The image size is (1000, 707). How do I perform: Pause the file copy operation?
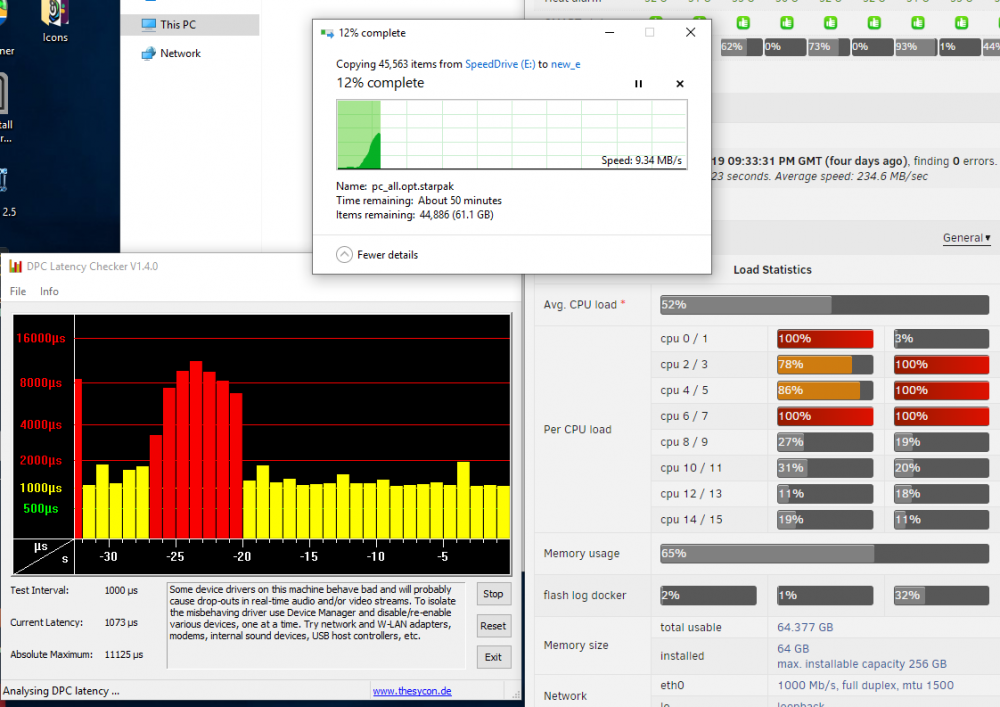pos(638,84)
